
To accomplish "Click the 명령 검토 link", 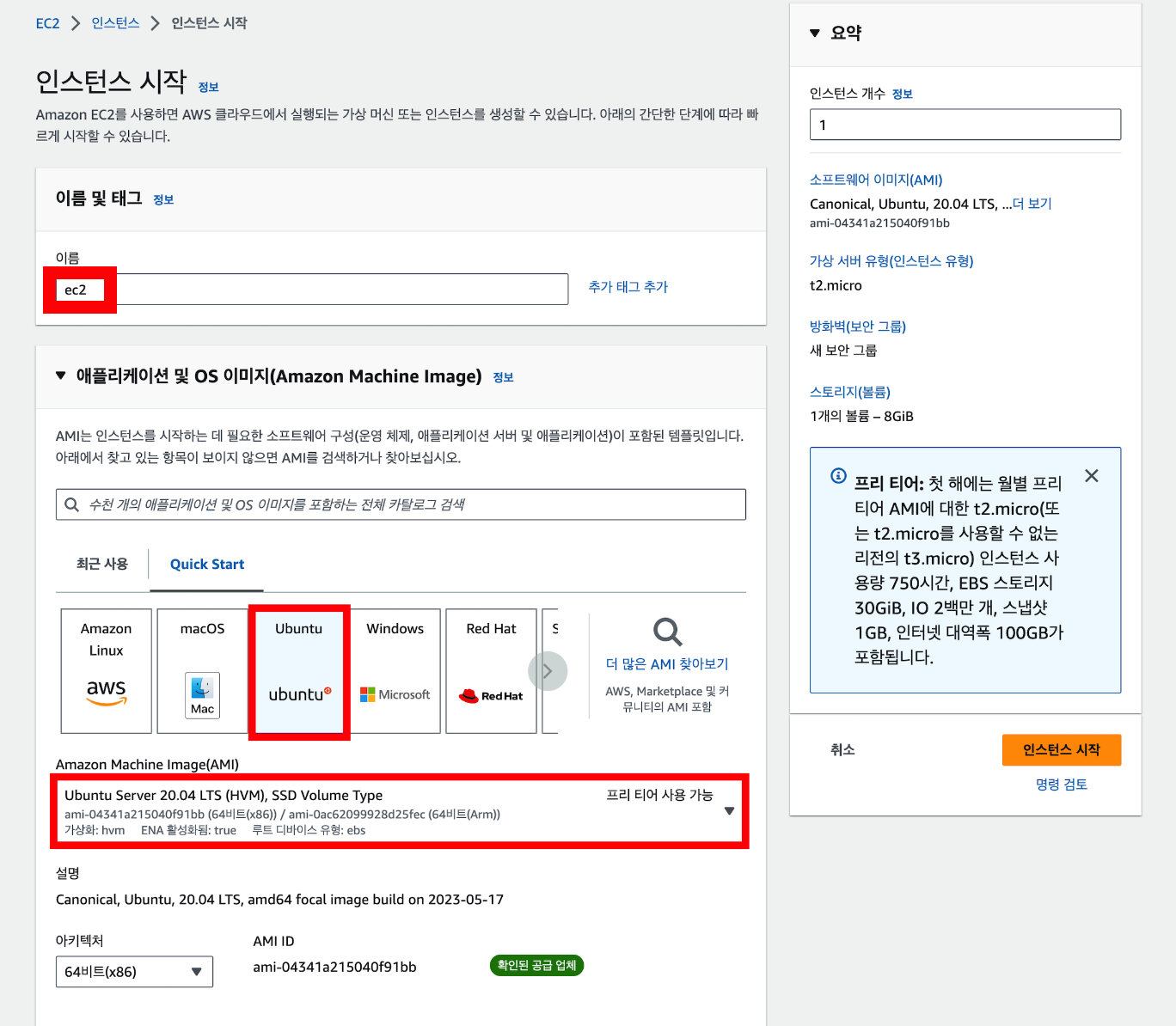I will pos(1062,785).
